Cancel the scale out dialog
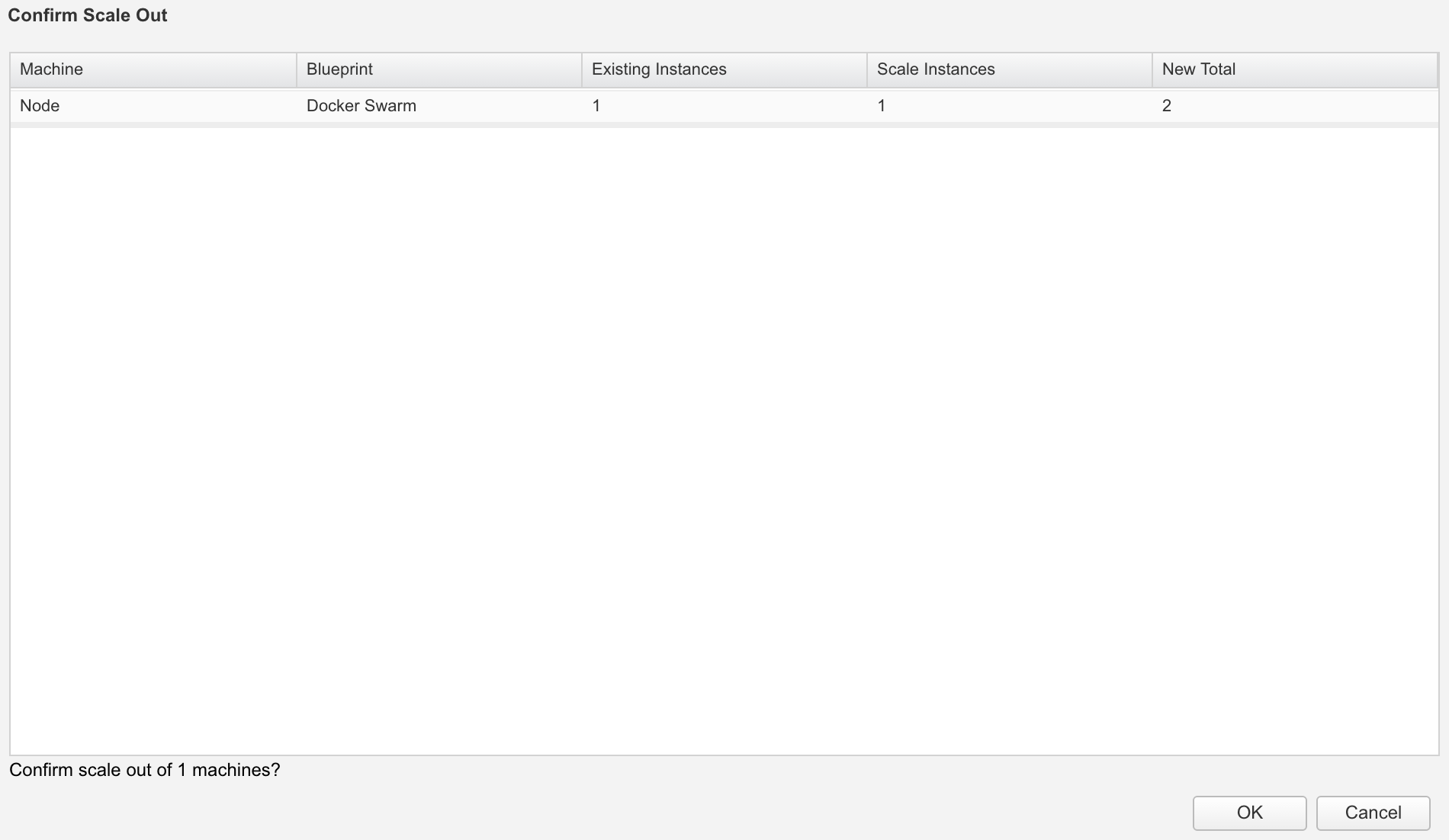1449x840 pixels. pos(1373,813)
